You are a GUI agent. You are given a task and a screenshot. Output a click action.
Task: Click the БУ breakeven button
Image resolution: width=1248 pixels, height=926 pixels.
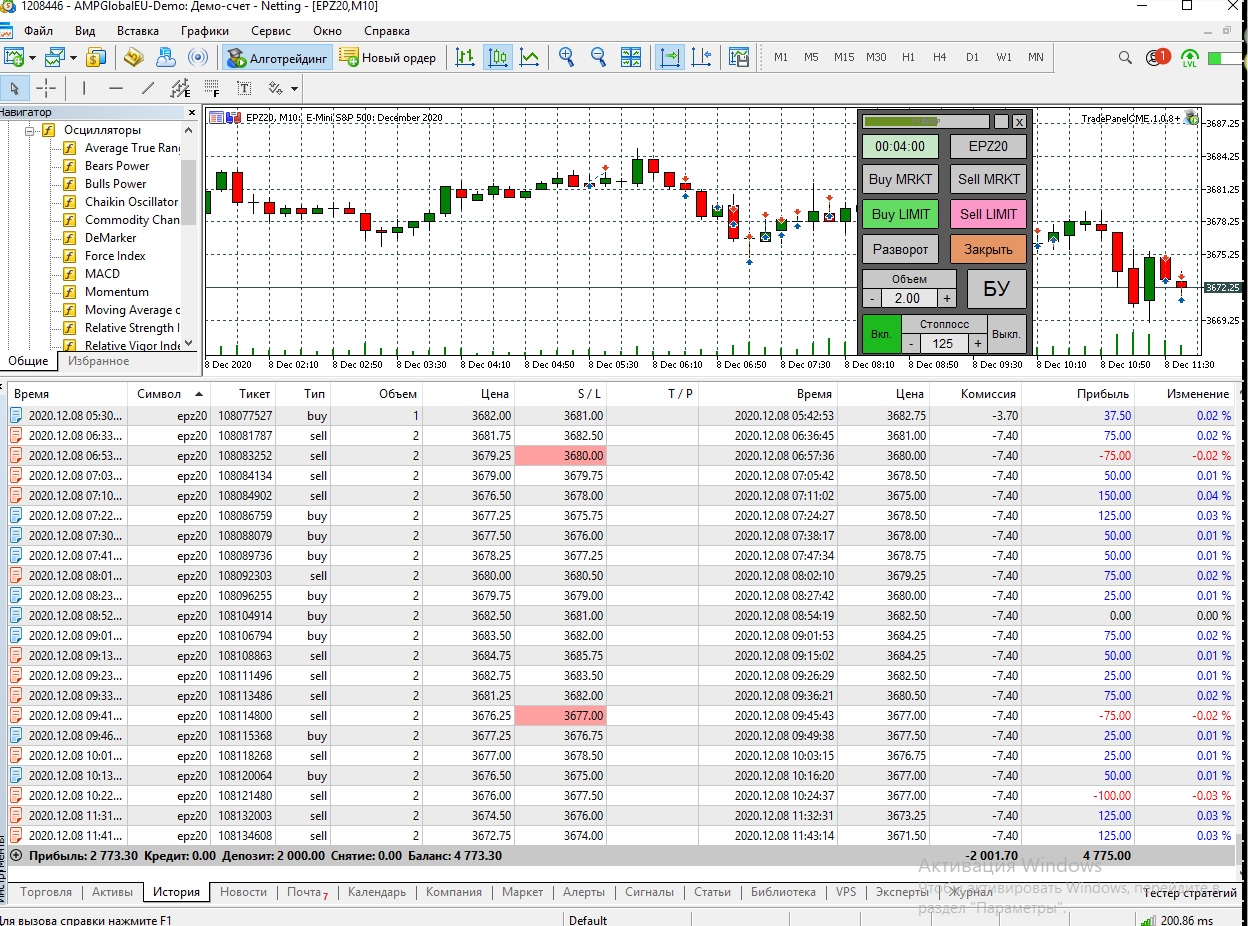996,289
